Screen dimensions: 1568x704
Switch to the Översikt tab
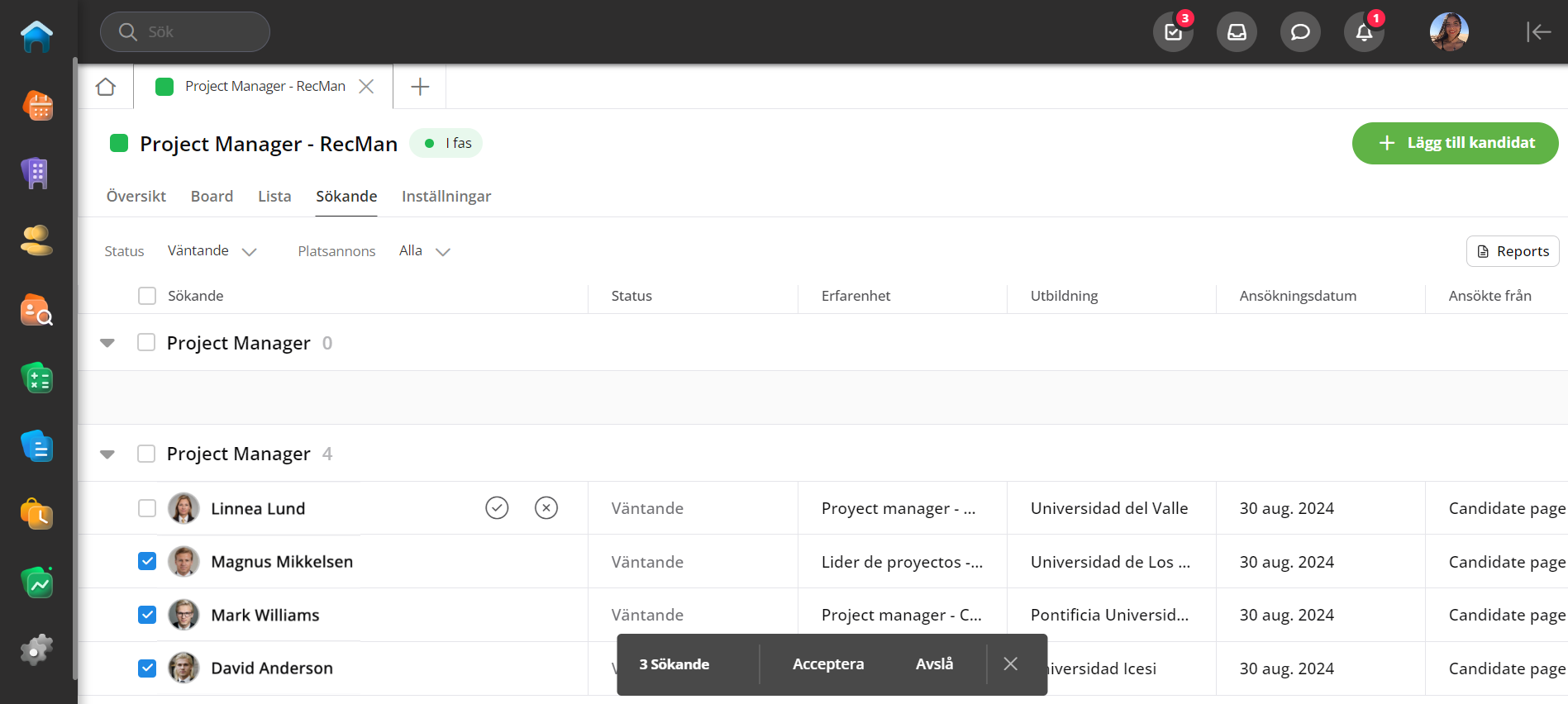tap(136, 196)
